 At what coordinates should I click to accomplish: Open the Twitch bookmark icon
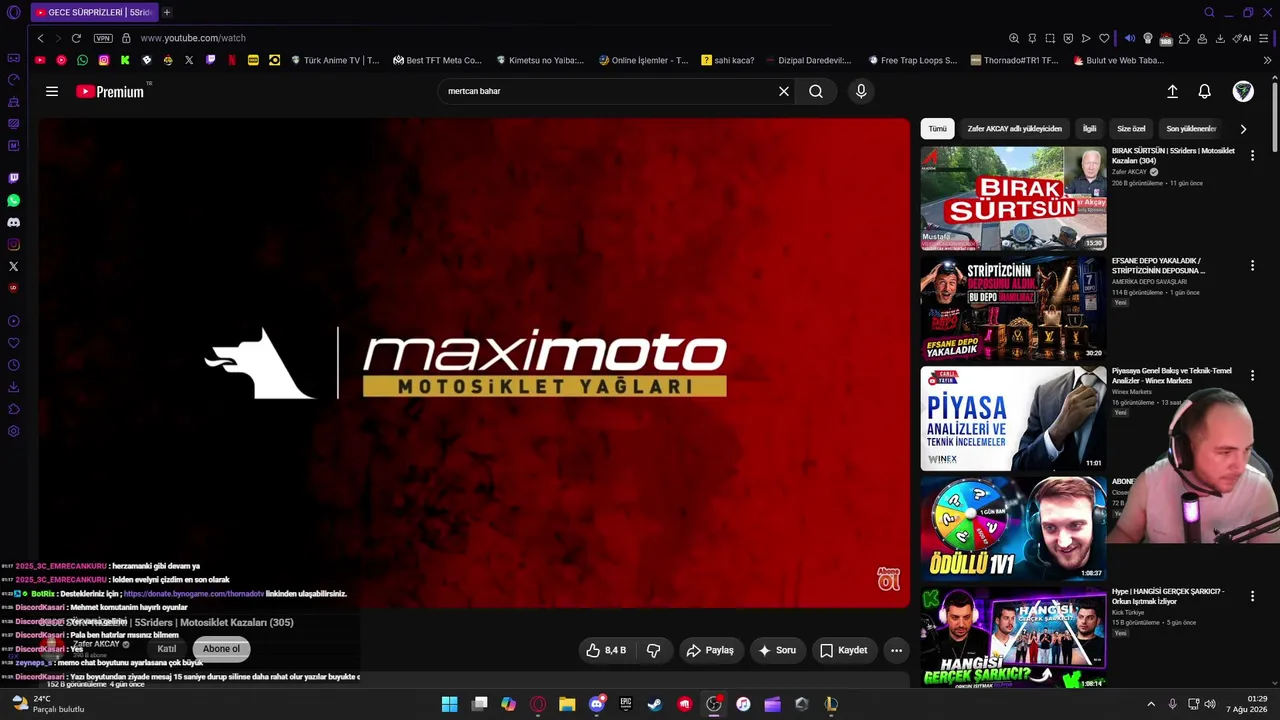(x=210, y=60)
